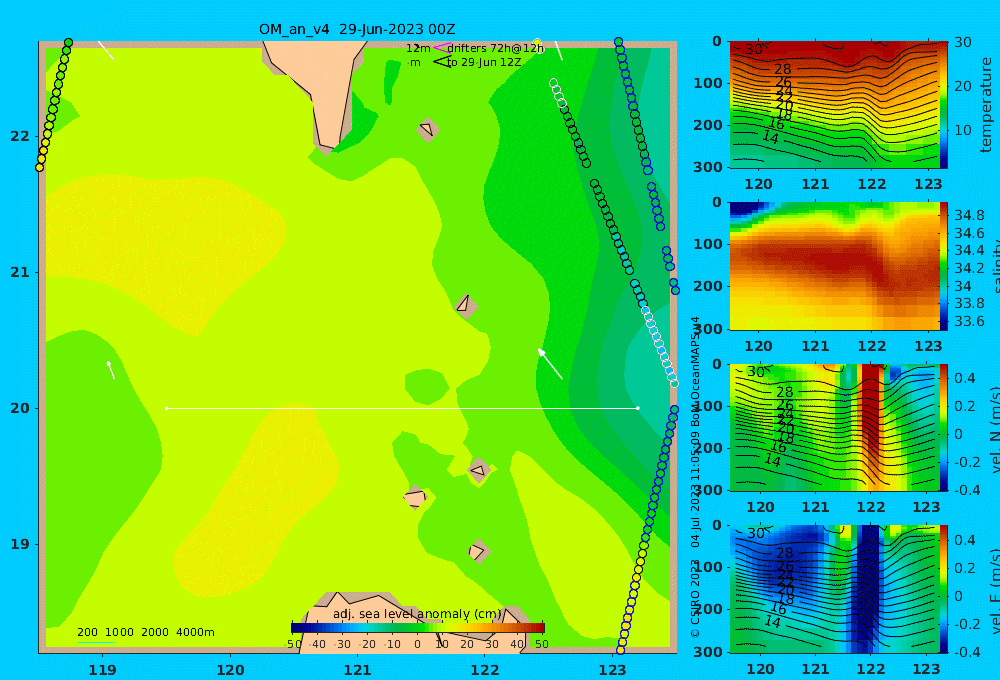Click the latitude 22 axis label
The width and height of the screenshot is (1000, 680).
20,137
